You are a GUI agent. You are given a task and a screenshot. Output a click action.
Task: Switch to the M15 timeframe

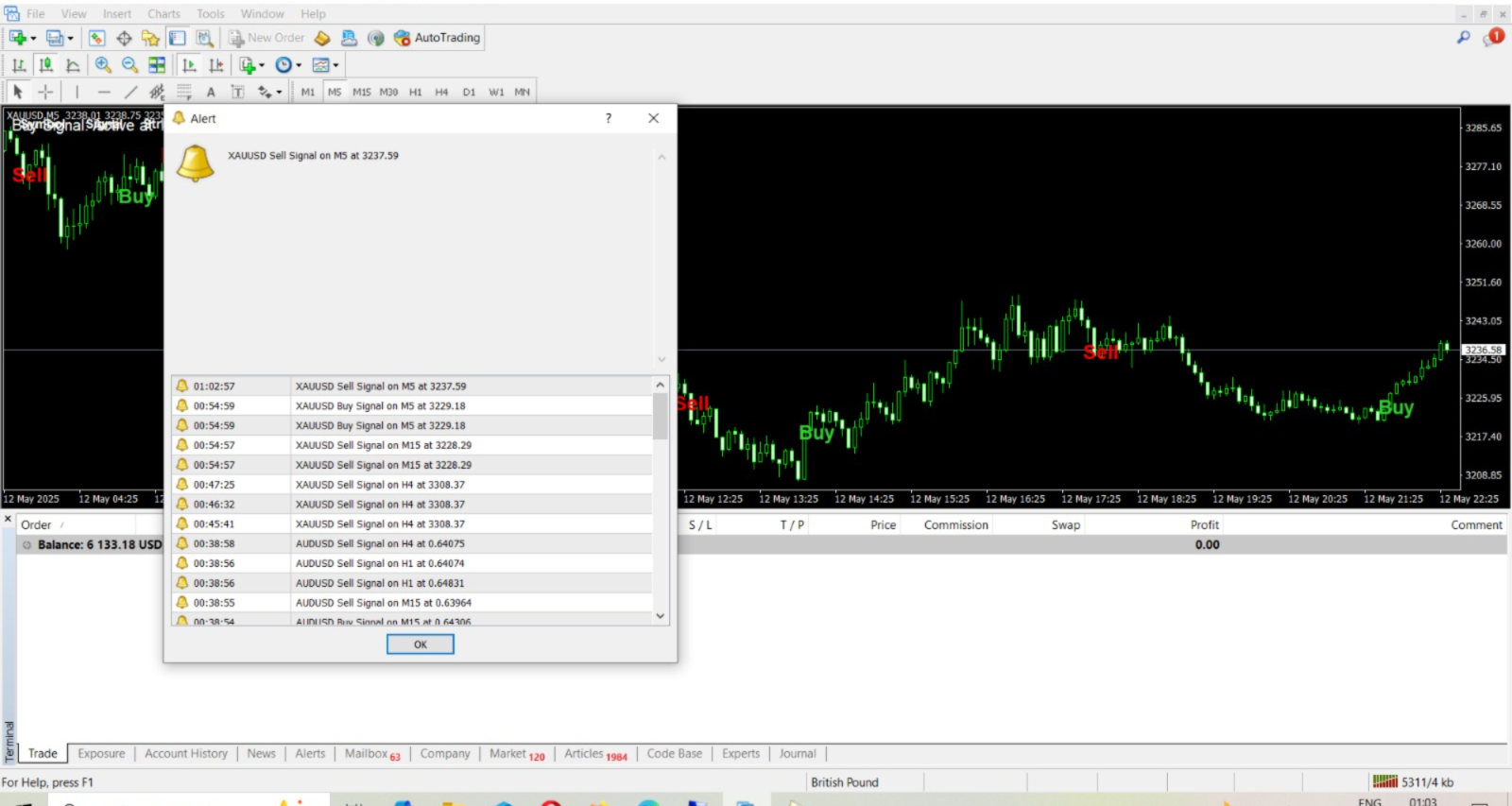(x=362, y=92)
